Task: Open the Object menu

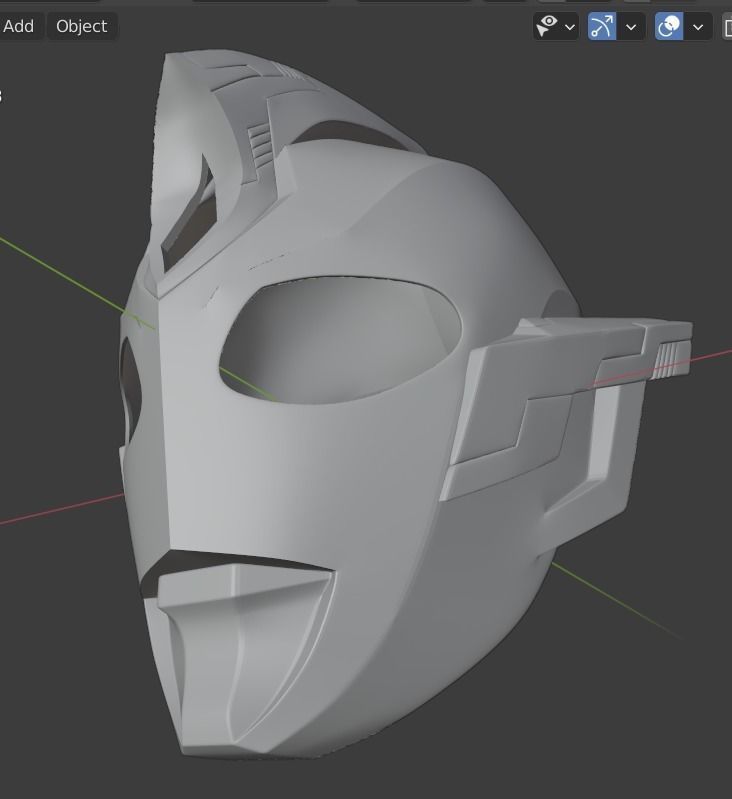Action: (x=82, y=26)
